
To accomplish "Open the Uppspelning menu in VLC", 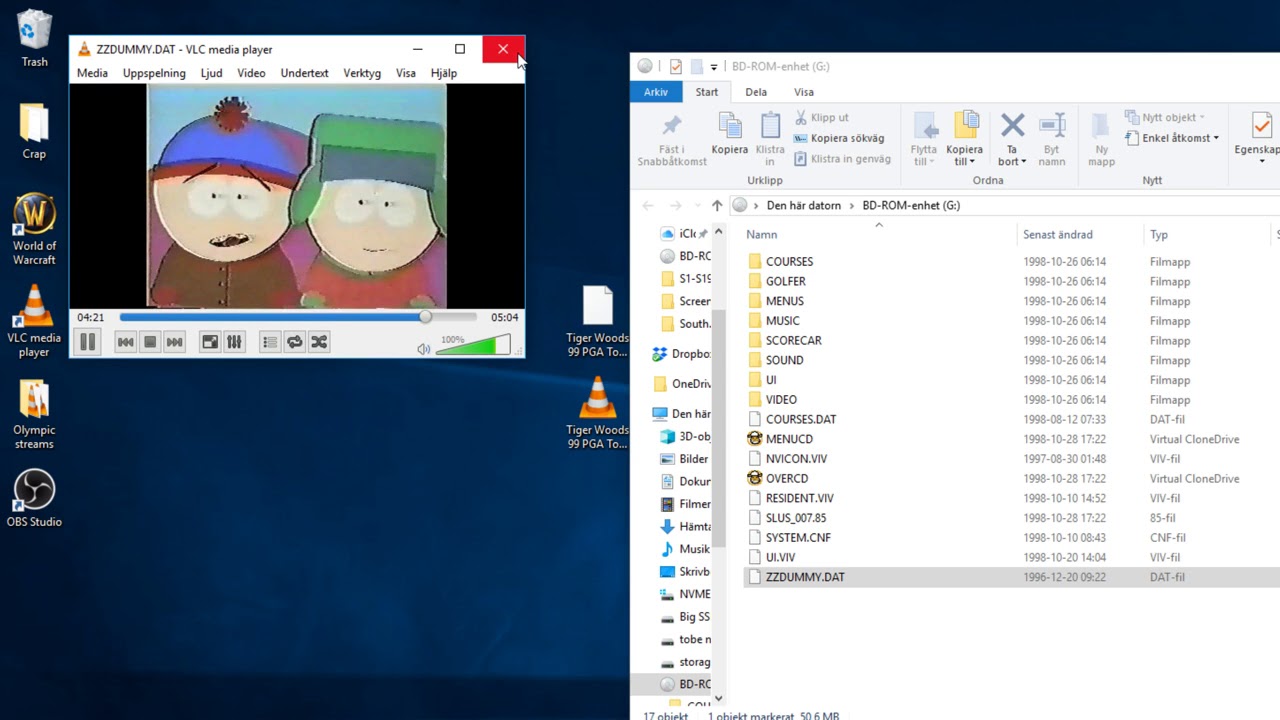I will [154, 73].
